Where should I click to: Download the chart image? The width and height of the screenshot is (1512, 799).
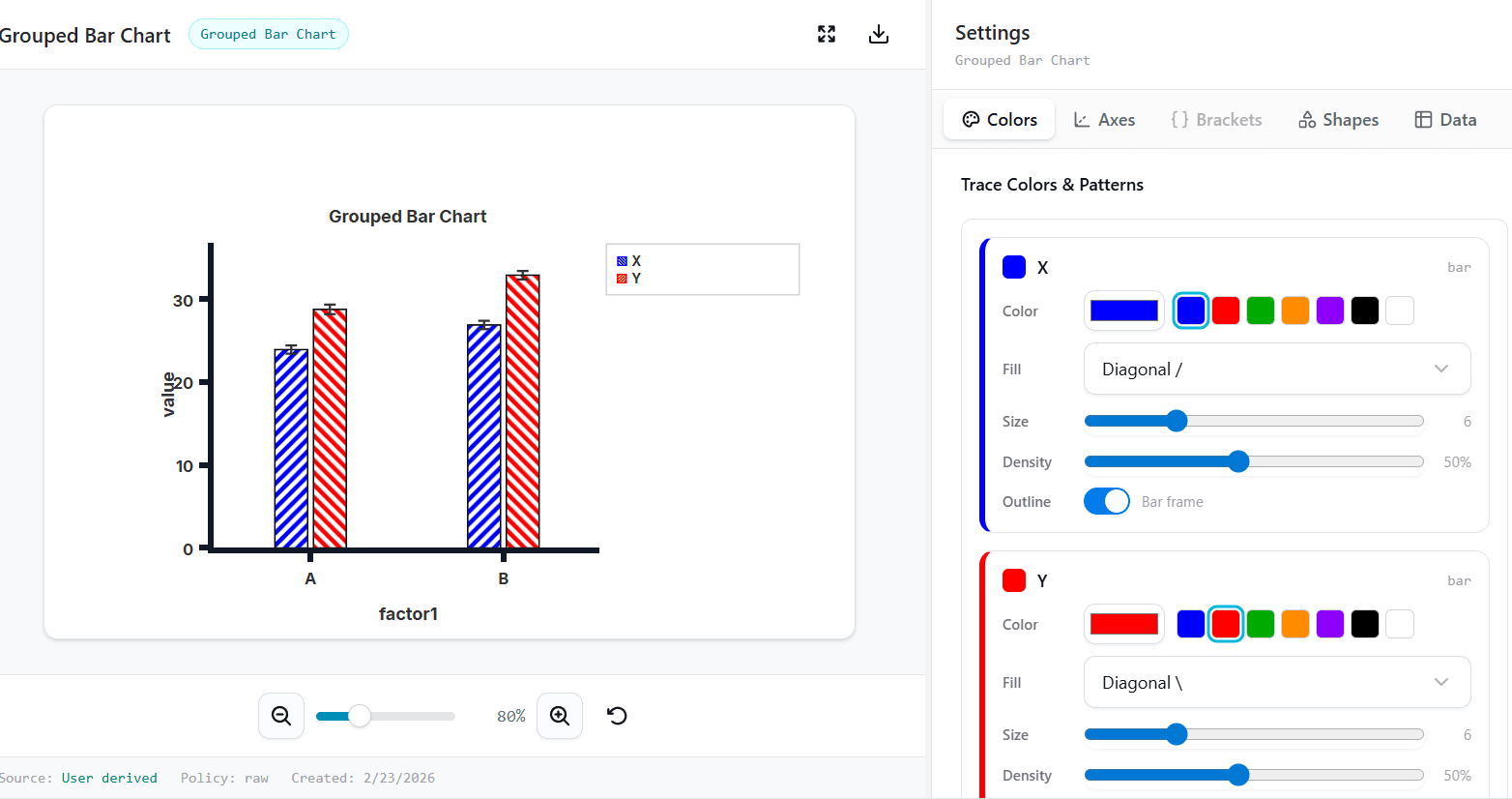878,33
